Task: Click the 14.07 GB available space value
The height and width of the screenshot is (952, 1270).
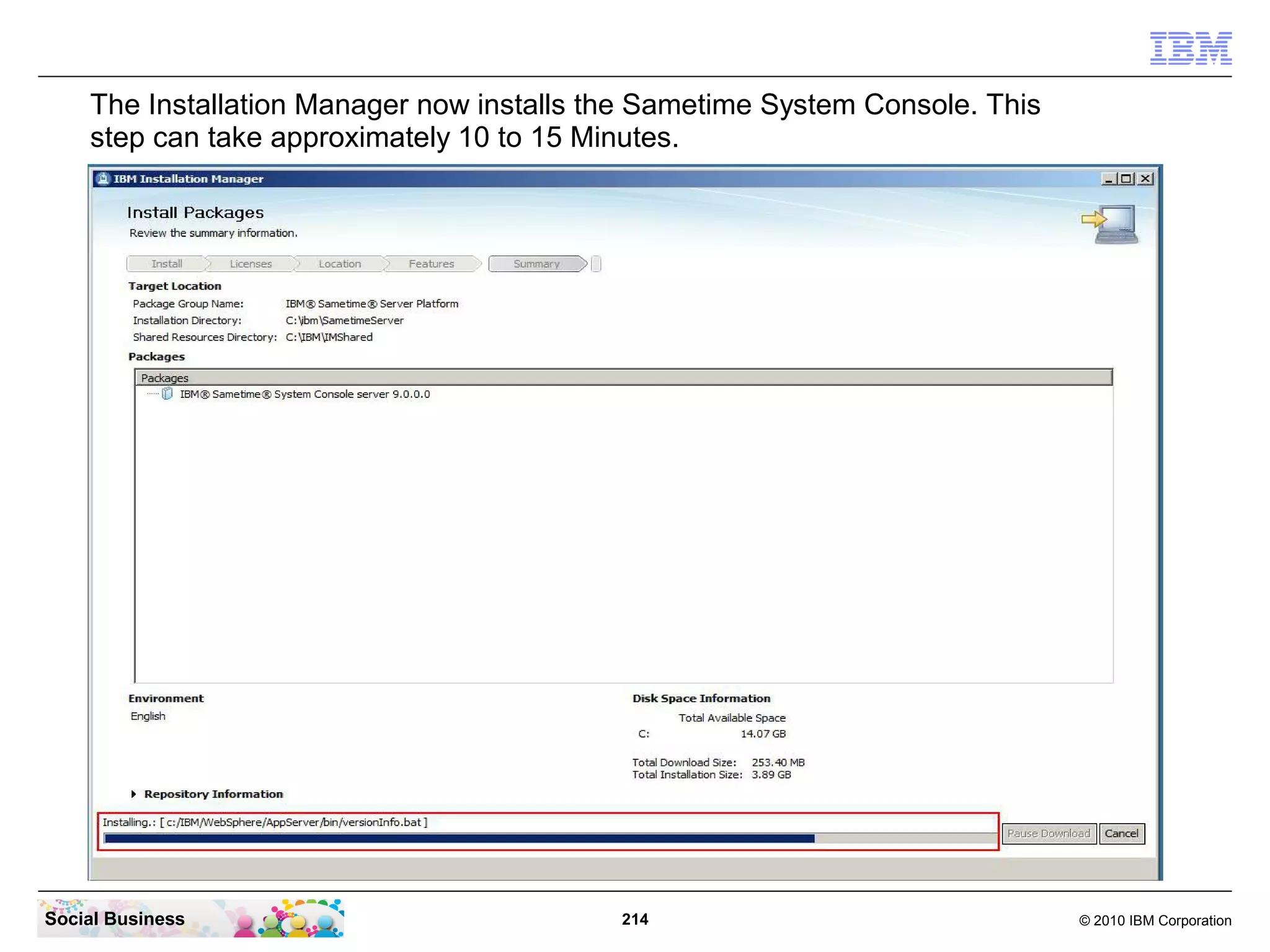Action: (x=763, y=734)
